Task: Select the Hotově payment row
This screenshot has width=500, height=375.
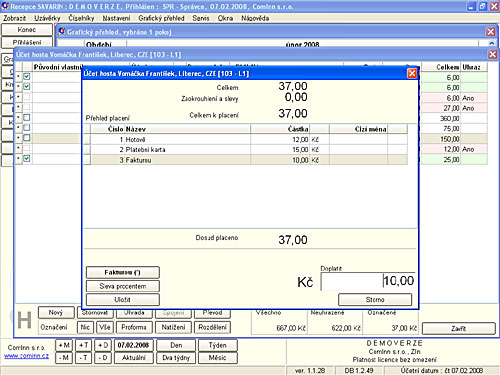Action: pos(246,139)
